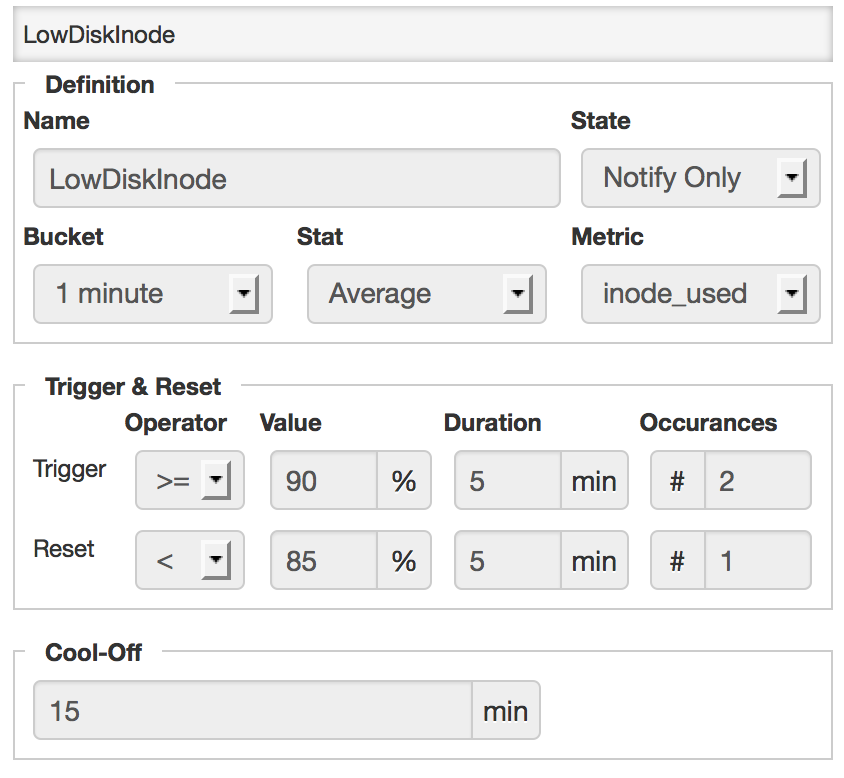Click the Name field containing LowDiskInode

[296, 179]
